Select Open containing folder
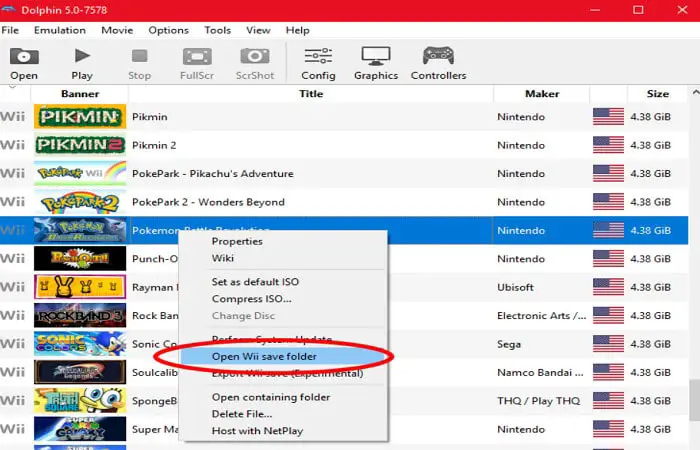 (x=271, y=397)
